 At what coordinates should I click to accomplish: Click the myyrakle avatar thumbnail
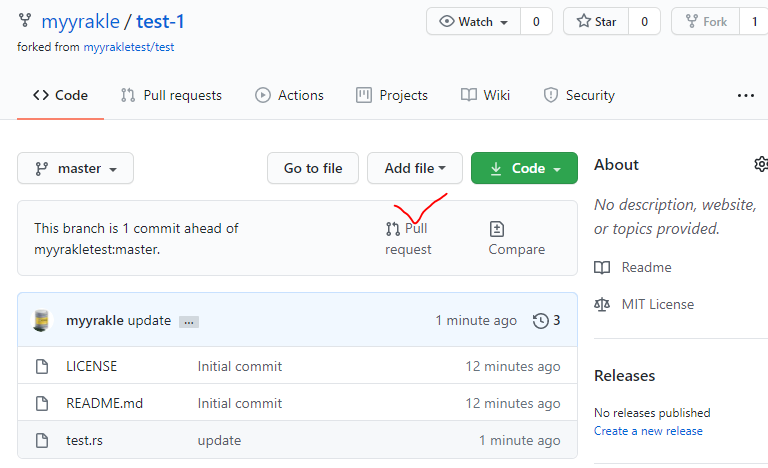pos(41,321)
